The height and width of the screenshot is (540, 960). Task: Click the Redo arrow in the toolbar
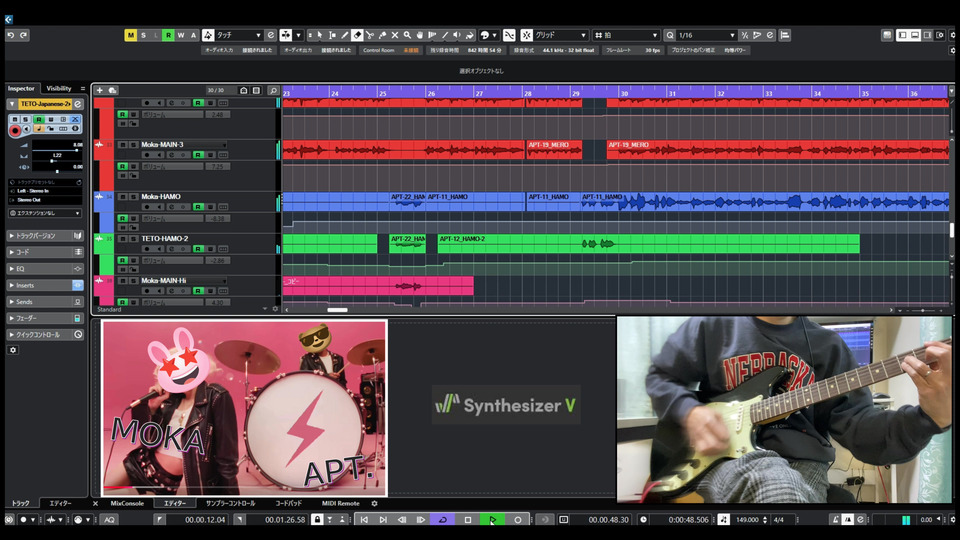23,36
